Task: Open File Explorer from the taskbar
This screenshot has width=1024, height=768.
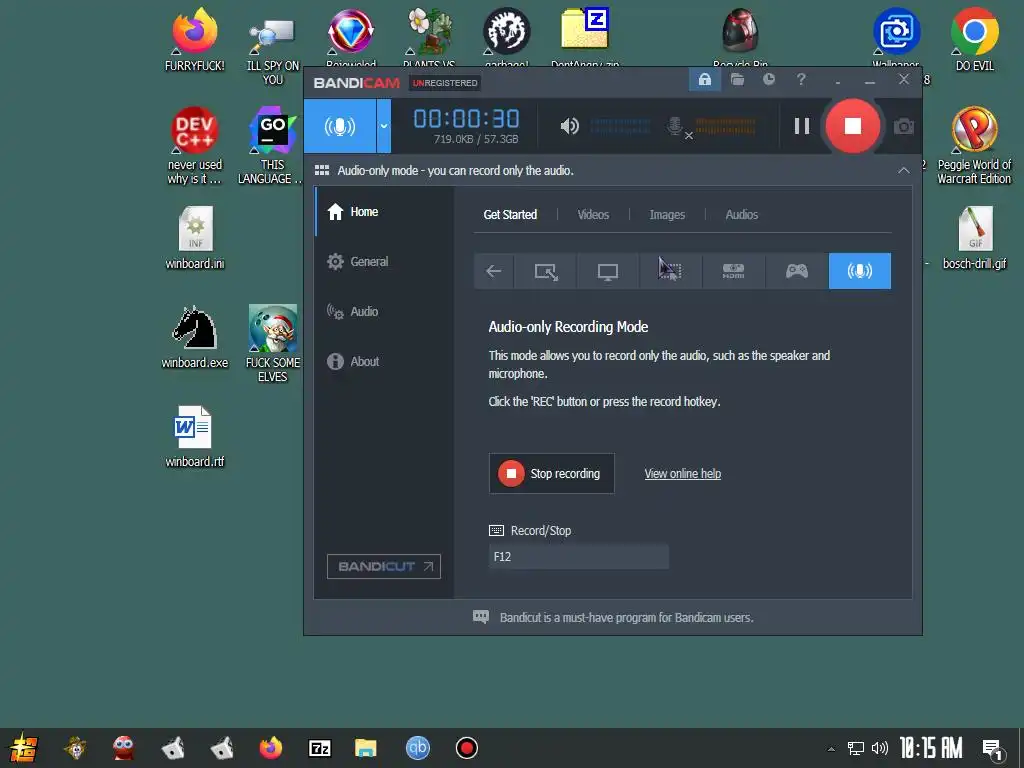Action: (x=366, y=748)
